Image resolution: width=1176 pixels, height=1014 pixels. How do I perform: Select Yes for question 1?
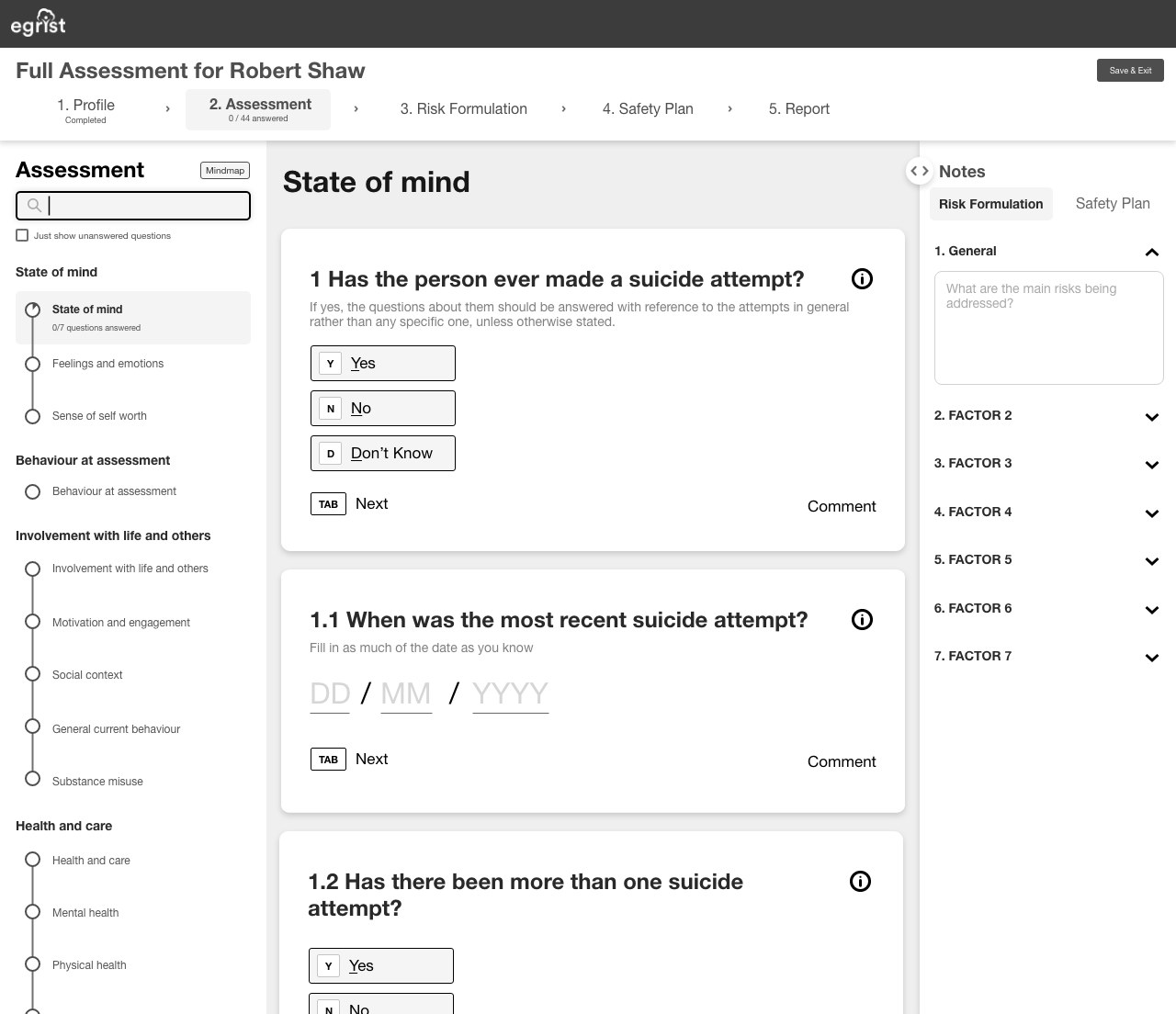[x=382, y=363]
